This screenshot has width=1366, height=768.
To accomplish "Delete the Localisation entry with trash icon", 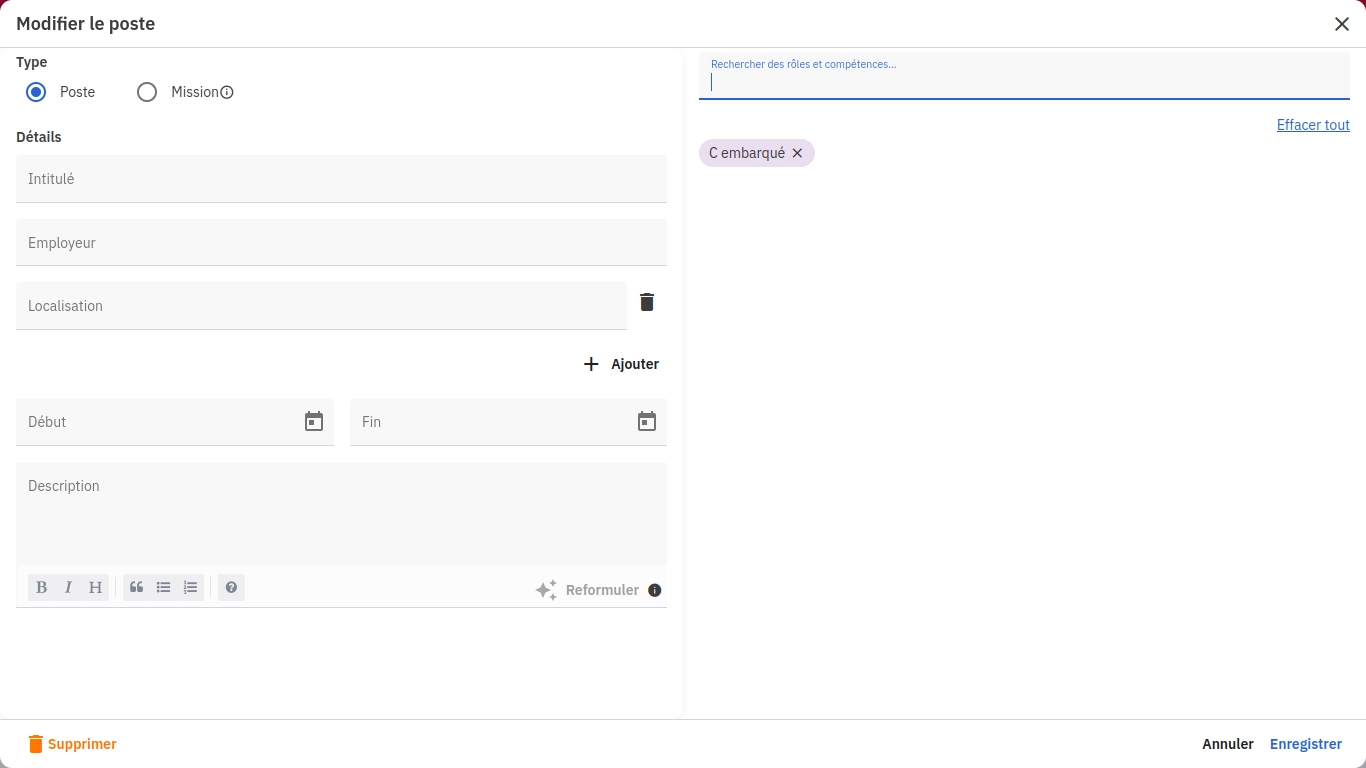I will point(647,302).
